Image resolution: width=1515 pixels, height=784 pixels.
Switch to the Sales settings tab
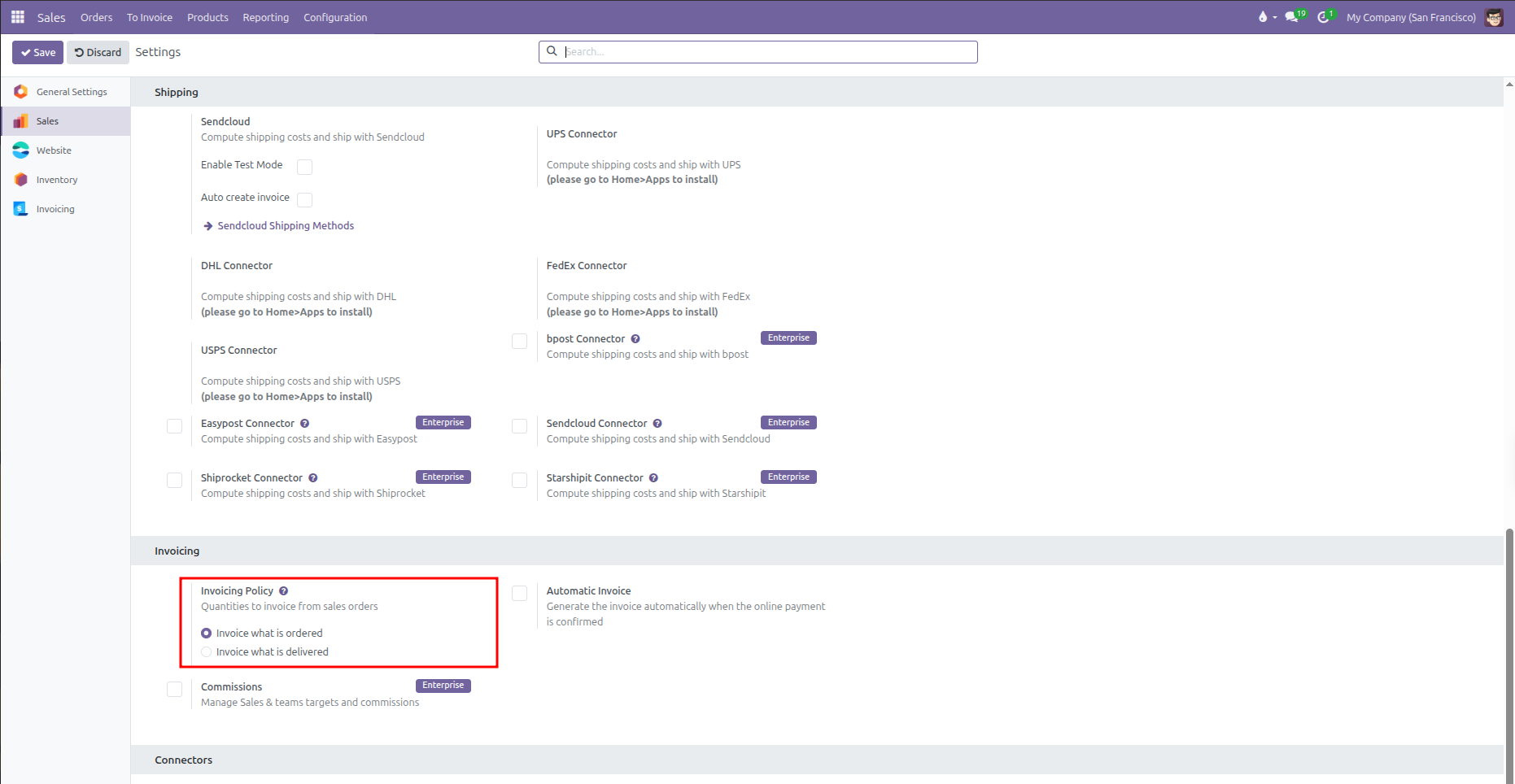(x=65, y=121)
